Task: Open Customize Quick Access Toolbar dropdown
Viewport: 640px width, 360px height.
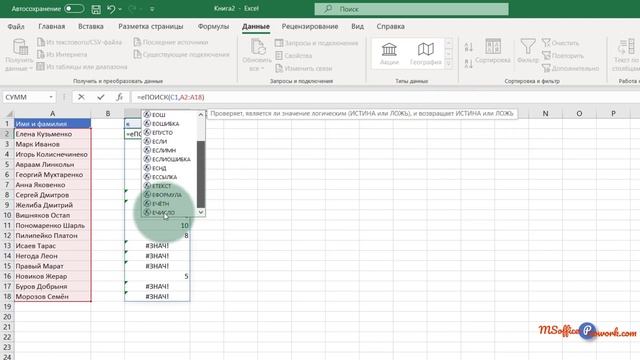Action: click(152, 9)
